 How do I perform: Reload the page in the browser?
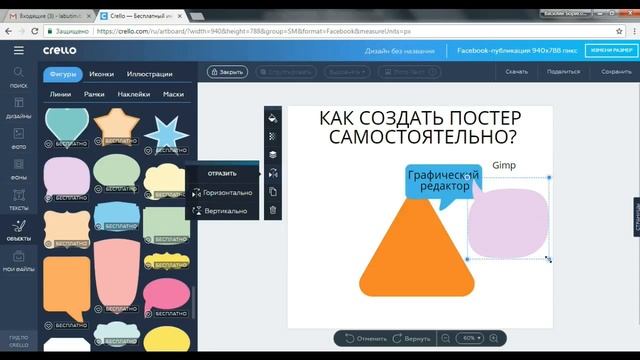click(x=35, y=31)
